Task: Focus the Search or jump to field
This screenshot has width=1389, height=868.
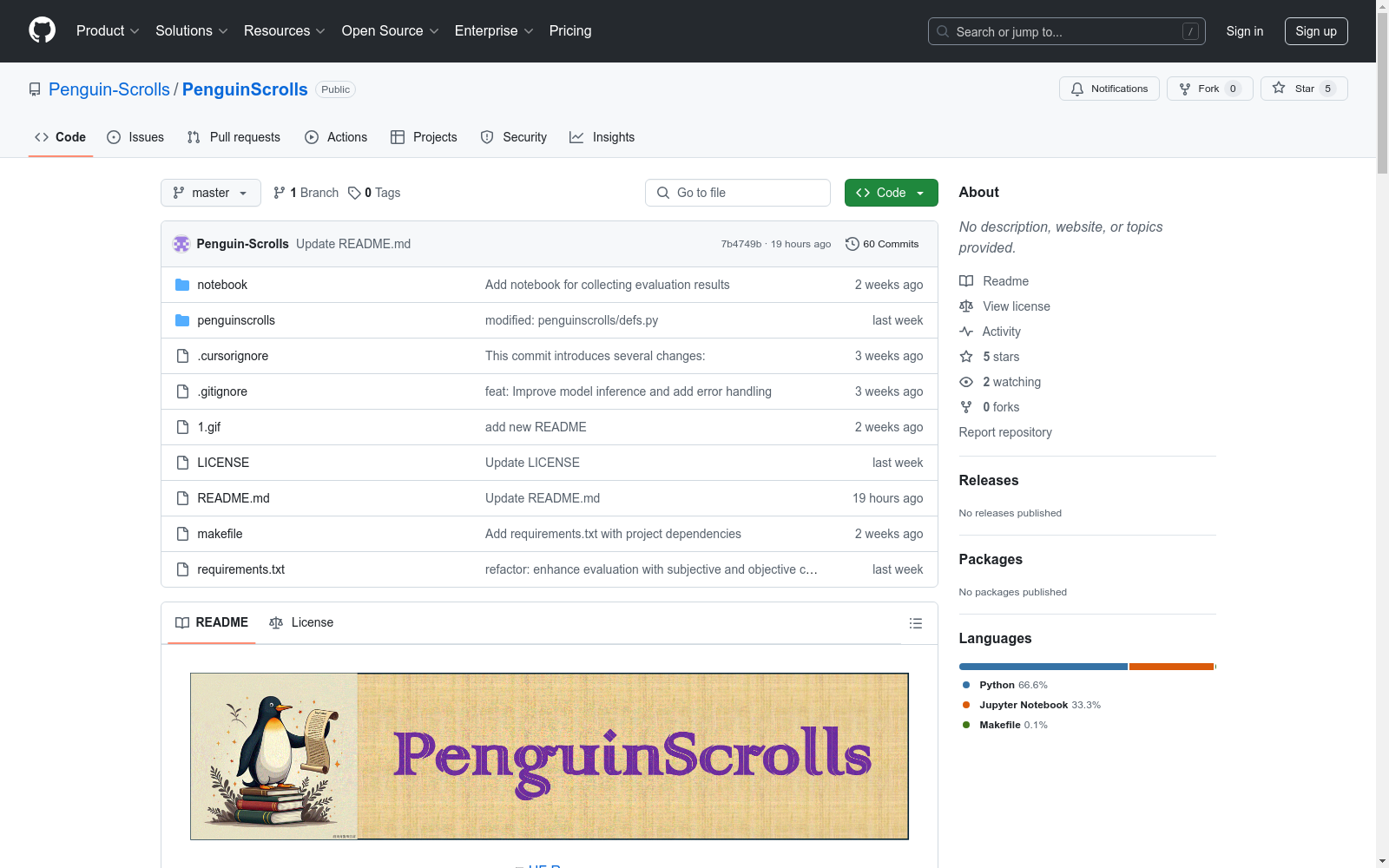Action: click(1067, 31)
